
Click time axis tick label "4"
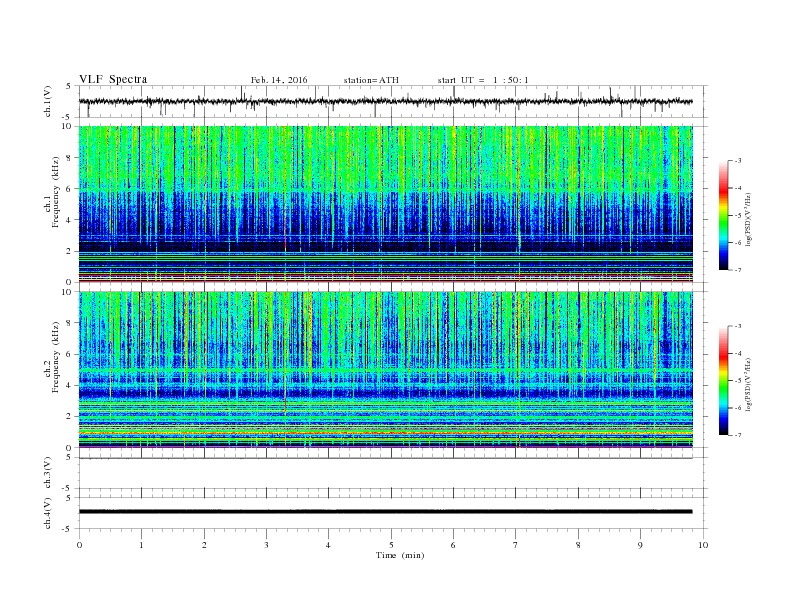pos(328,545)
